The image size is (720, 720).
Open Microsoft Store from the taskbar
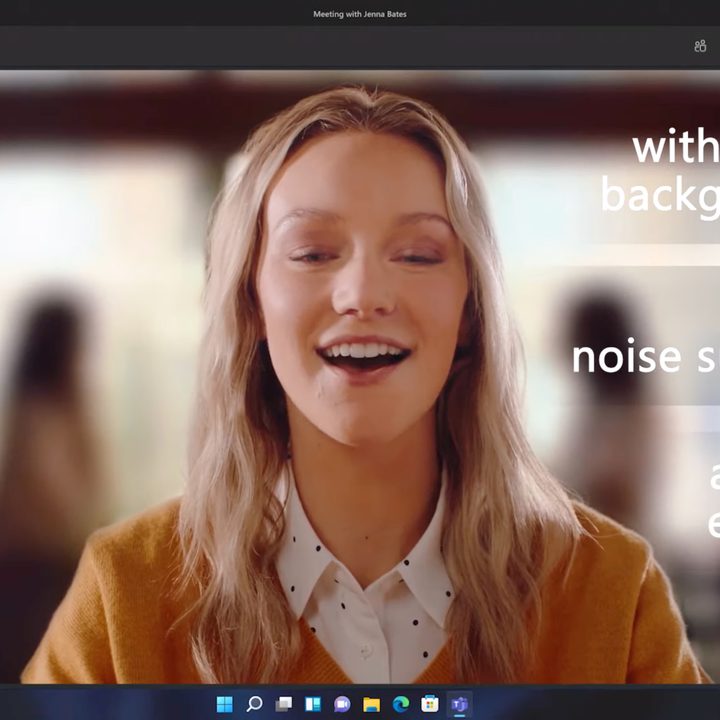coord(430,704)
